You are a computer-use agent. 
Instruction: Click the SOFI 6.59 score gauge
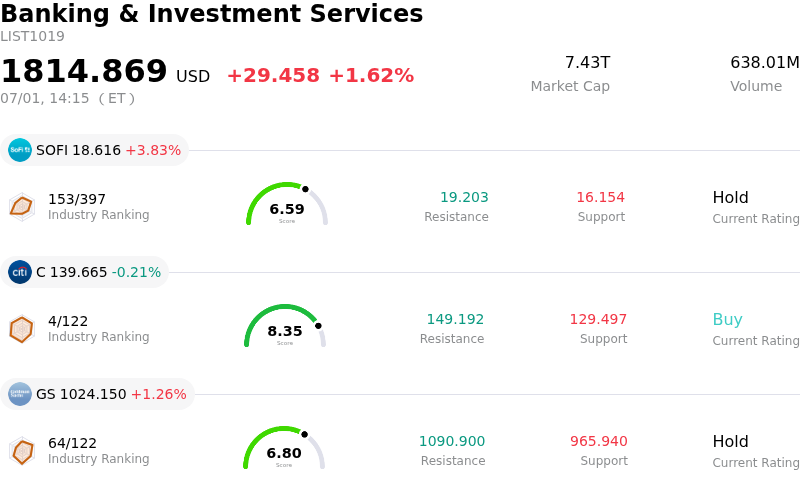[x=287, y=204]
